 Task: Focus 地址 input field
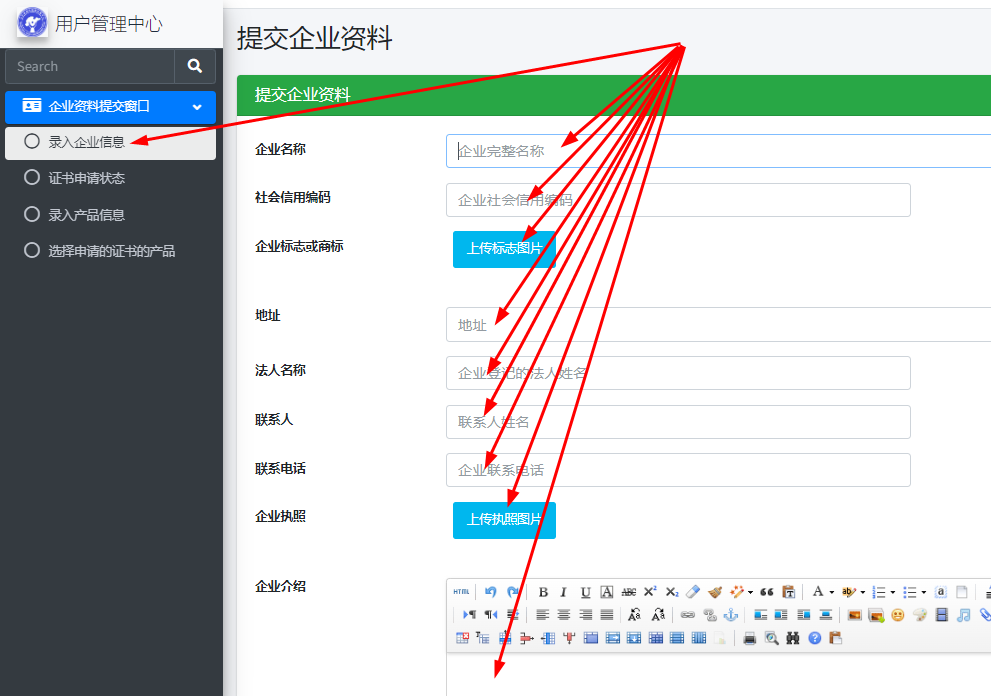(719, 324)
